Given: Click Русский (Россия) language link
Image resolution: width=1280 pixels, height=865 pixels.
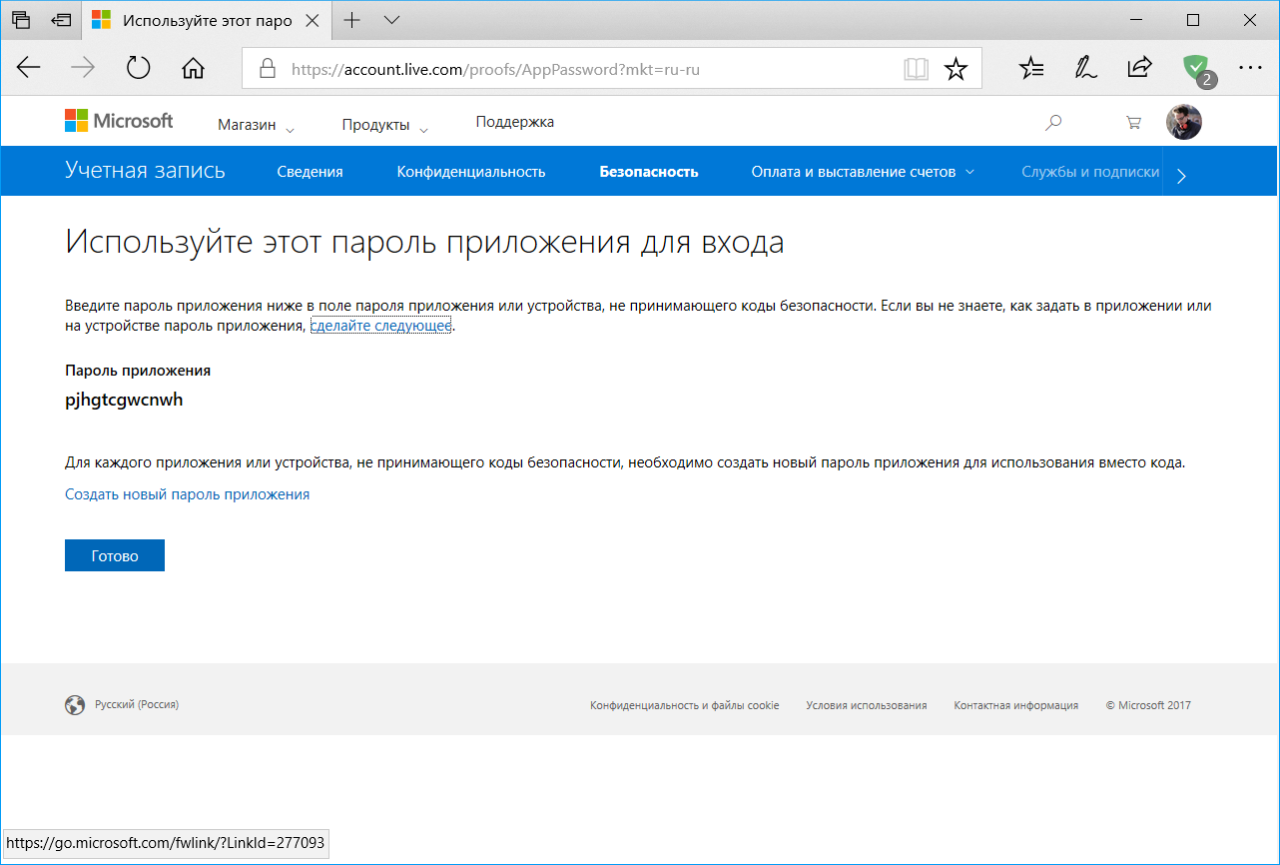Looking at the screenshot, I should pyautogui.click(x=137, y=704).
